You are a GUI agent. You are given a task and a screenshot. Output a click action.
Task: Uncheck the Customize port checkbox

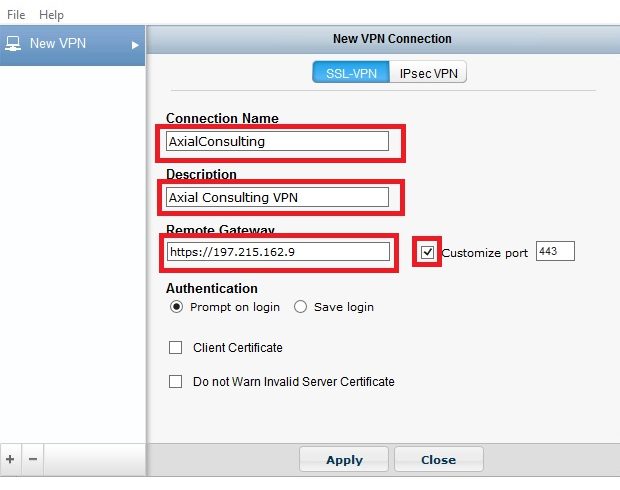(x=428, y=252)
